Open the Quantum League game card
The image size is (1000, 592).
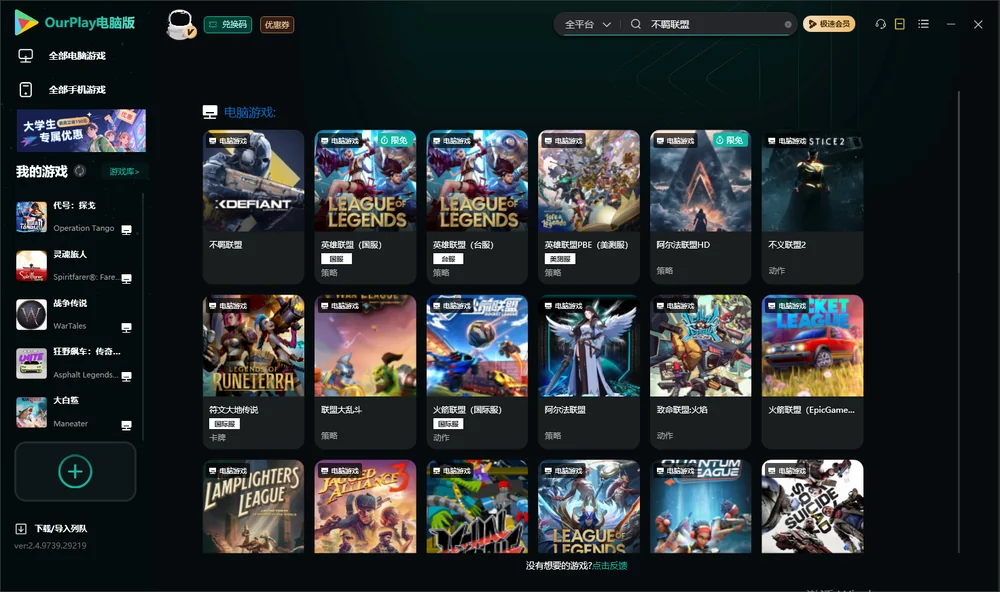tap(700, 507)
